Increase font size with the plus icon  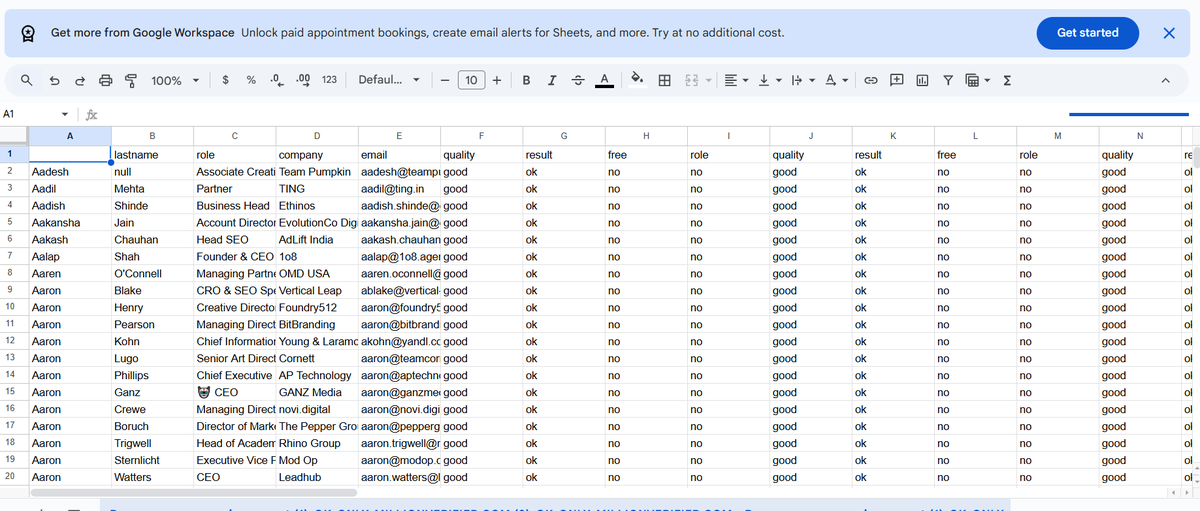[x=497, y=80]
